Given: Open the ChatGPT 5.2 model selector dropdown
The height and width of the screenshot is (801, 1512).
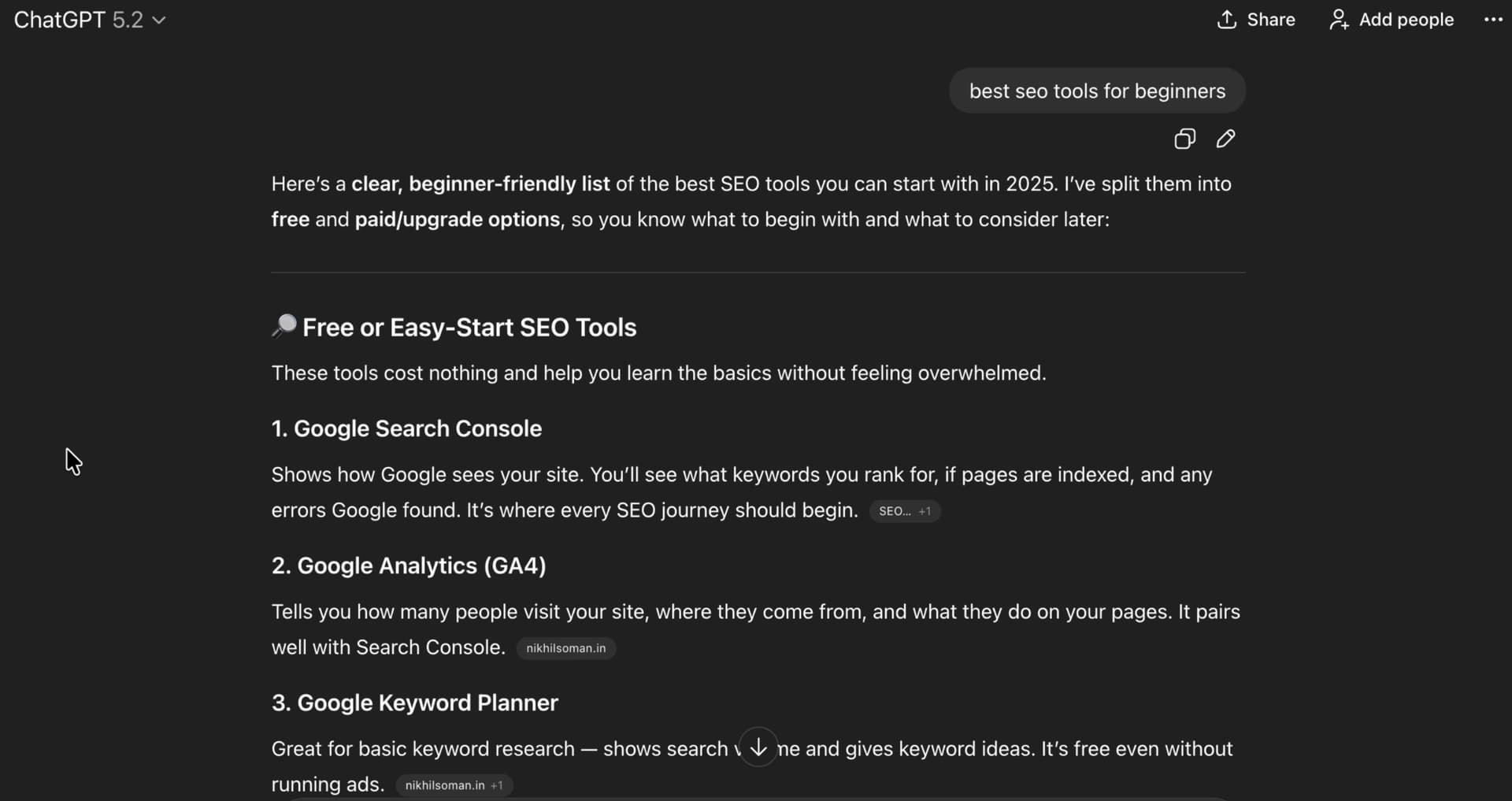Looking at the screenshot, I should pyautogui.click(x=90, y=20).
